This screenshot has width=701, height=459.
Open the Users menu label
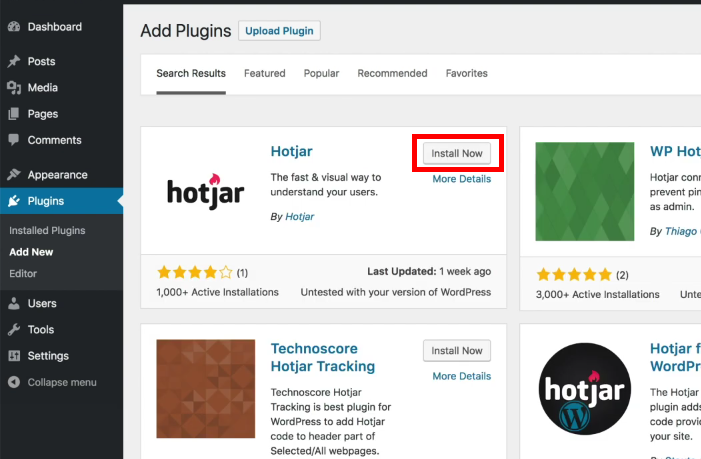pyautogui.click(x=42, y=303)
